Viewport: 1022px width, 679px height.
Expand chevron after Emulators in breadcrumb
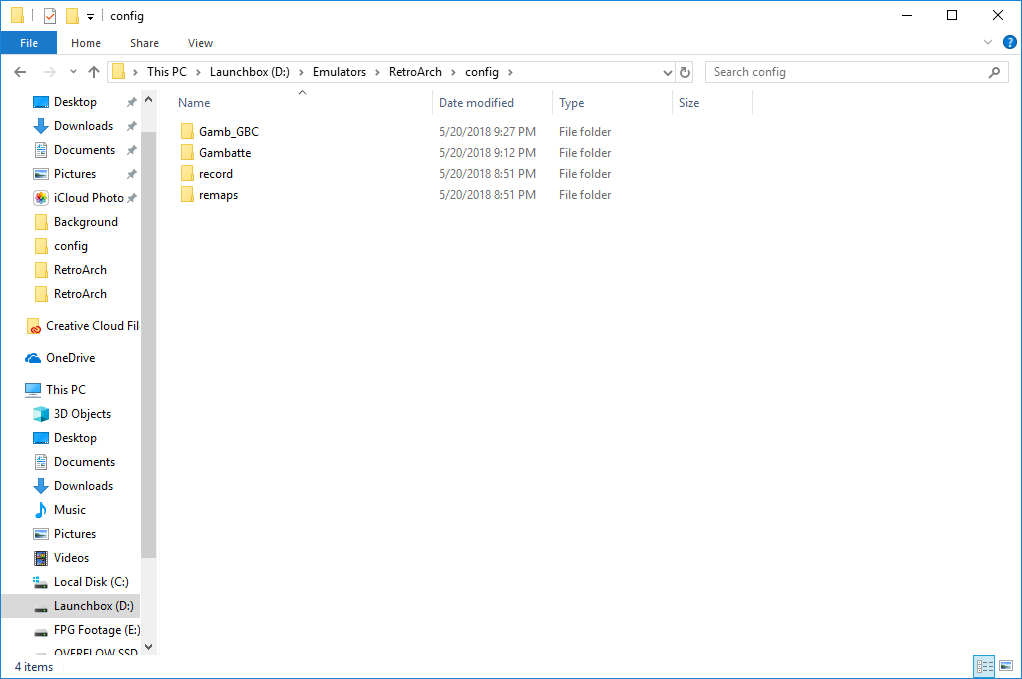click(377, 72)
